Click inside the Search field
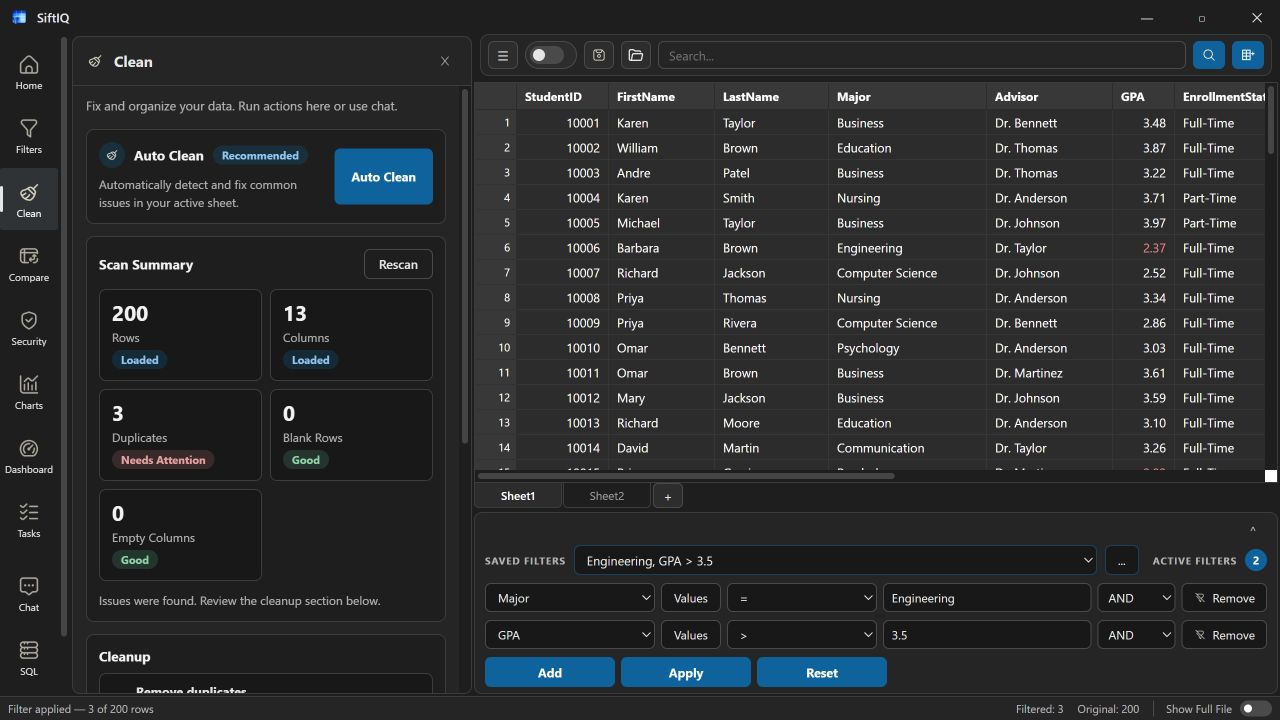Image resolution: width=1280 pixels, height=720 pixels. (921, 55)
